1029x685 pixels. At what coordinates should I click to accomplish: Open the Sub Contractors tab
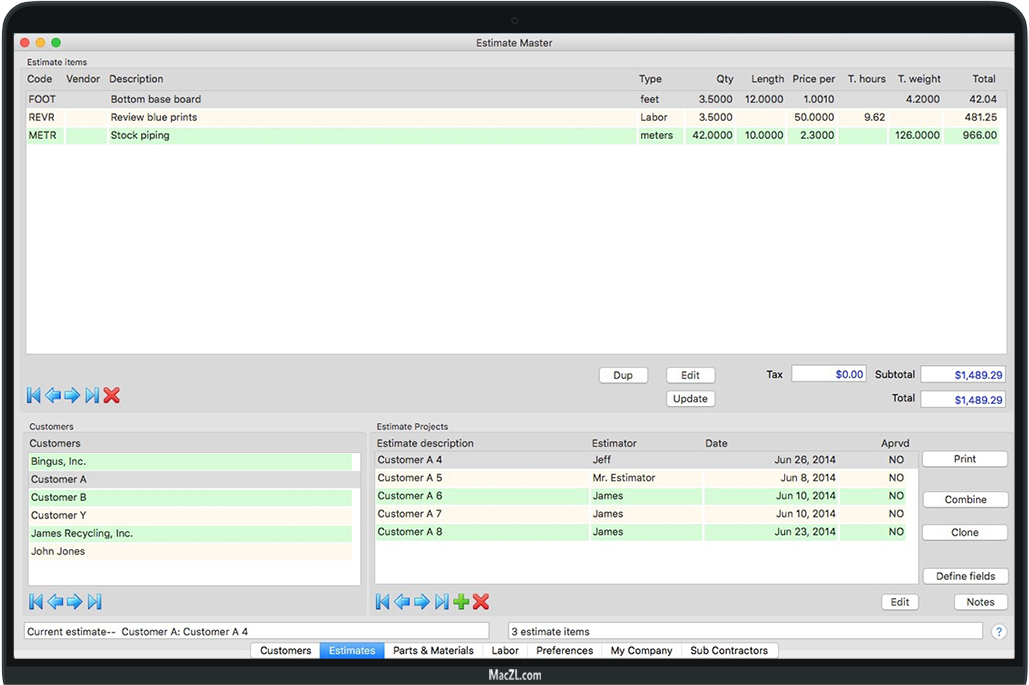729,651
